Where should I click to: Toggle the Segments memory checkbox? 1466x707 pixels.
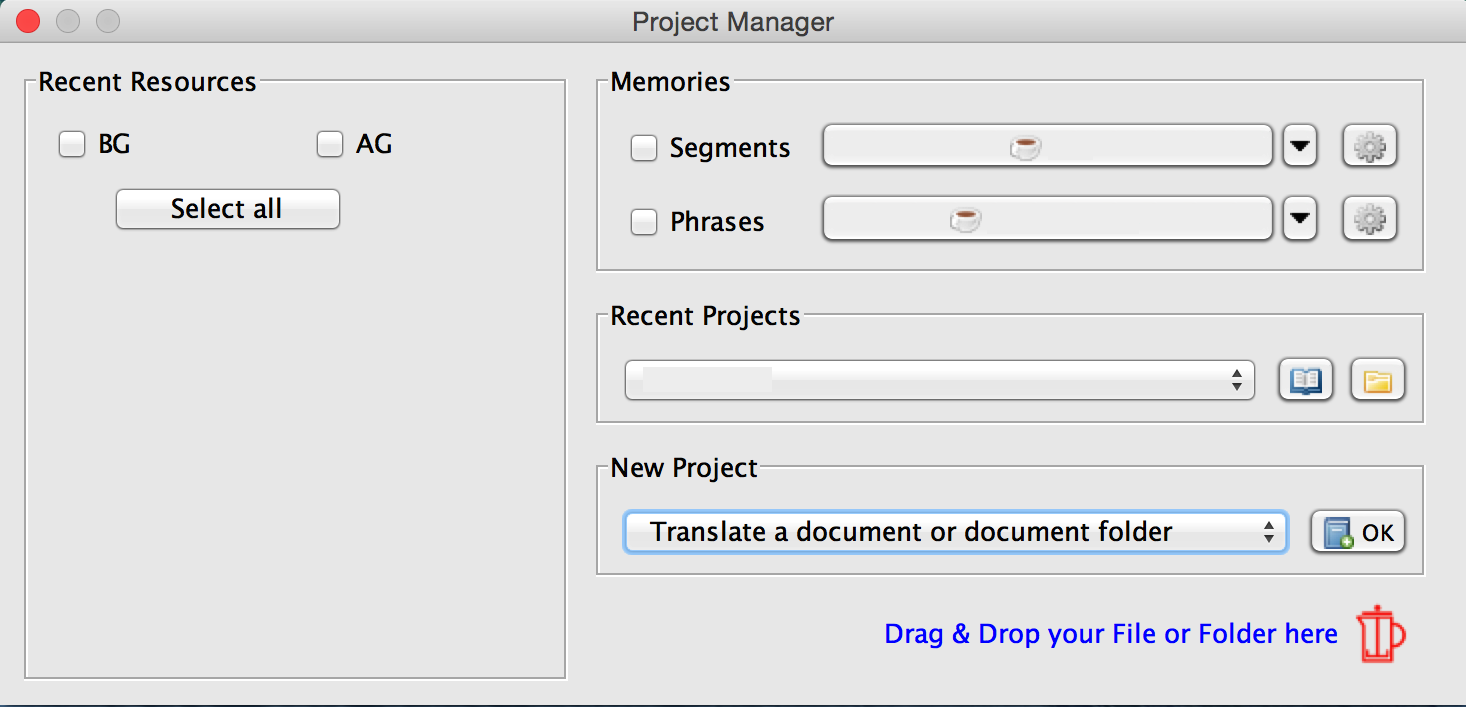644,148
